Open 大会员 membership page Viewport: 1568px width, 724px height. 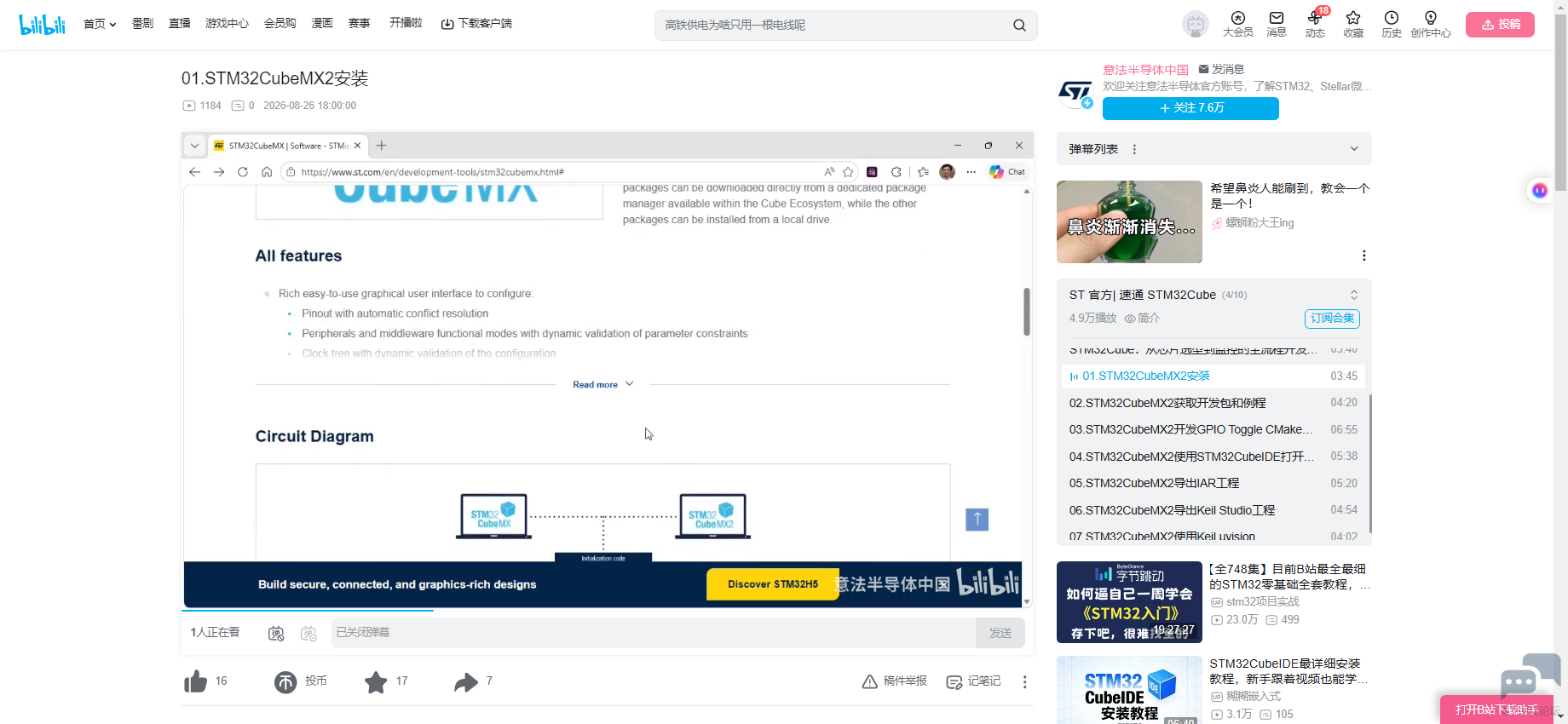click(1237, 25)
